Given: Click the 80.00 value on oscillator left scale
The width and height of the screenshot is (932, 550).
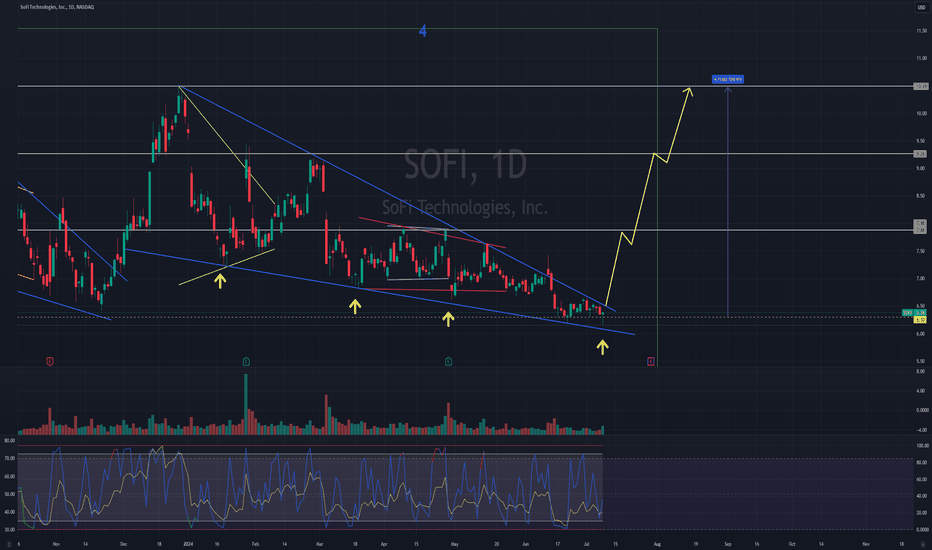Looking at the screenshot, I should [x=10, y=441].
